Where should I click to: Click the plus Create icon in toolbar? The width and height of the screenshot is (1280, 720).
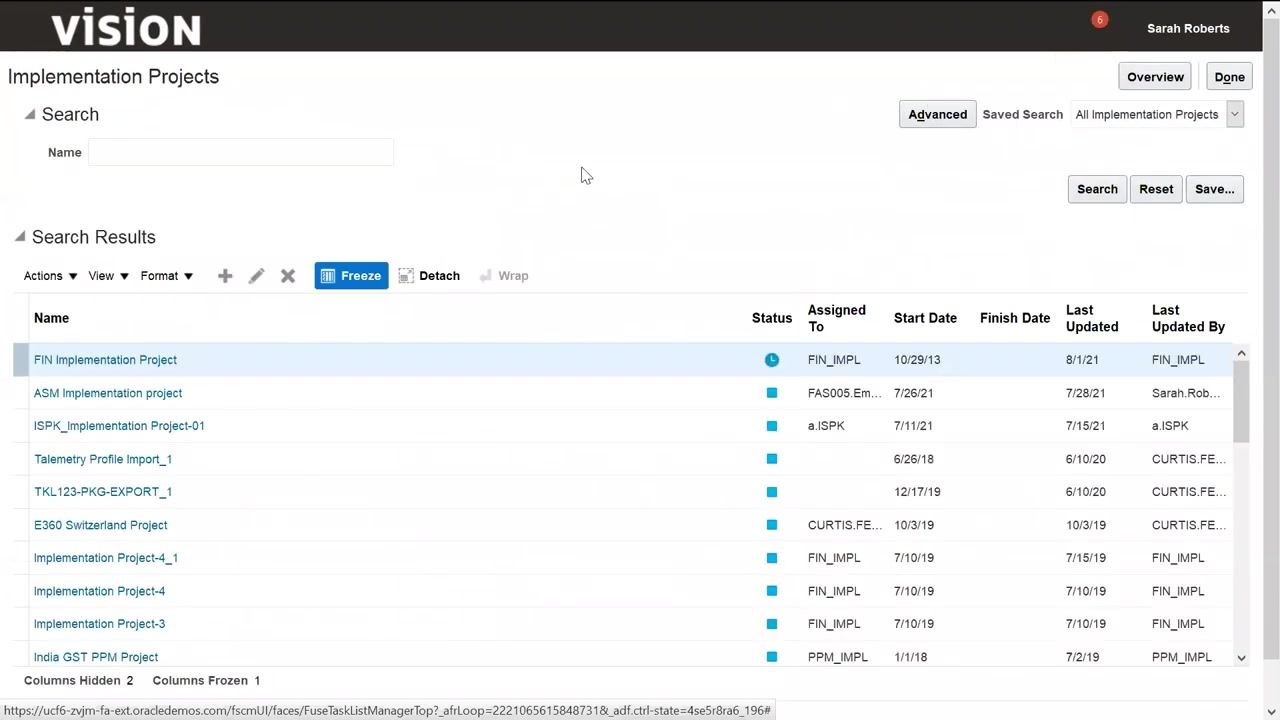click(x=225, y=276)
